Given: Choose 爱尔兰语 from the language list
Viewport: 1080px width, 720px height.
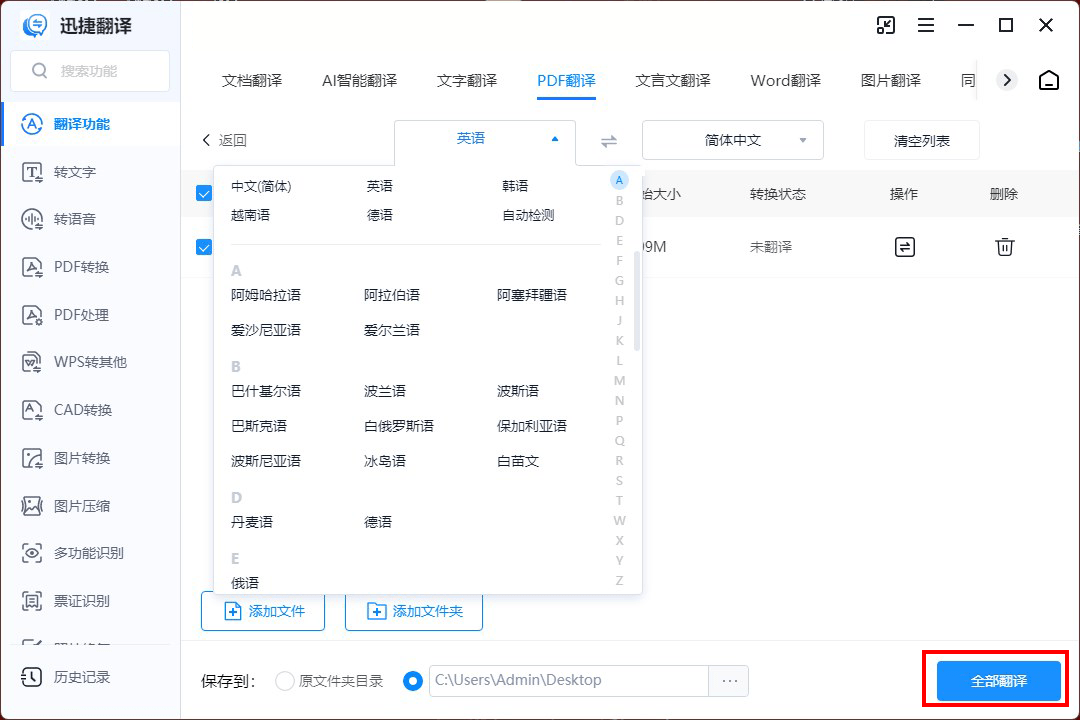Looking at the screenshot, I should click(x=392, y=330).
